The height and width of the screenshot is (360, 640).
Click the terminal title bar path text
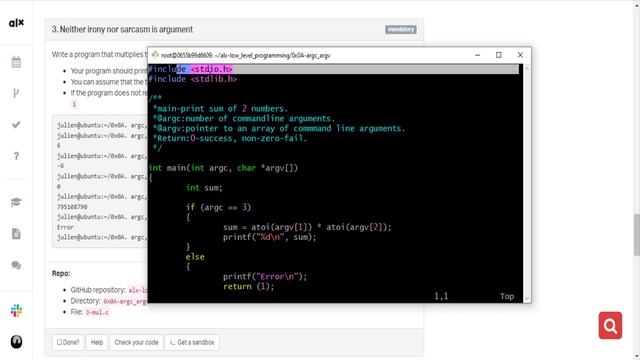246,55
